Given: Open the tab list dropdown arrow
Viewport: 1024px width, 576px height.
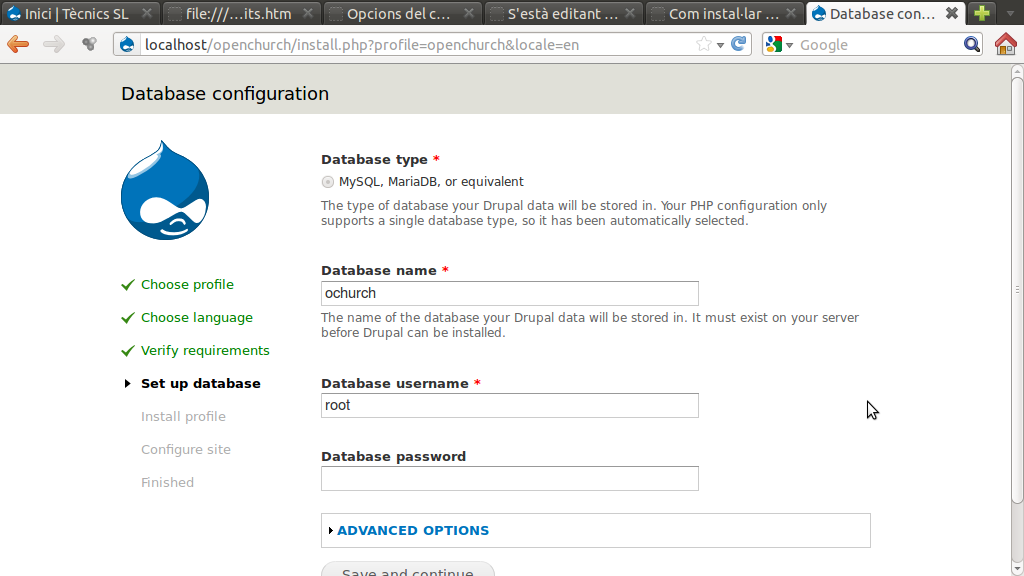Looking at the screenshot, I should pos(1010,14).
